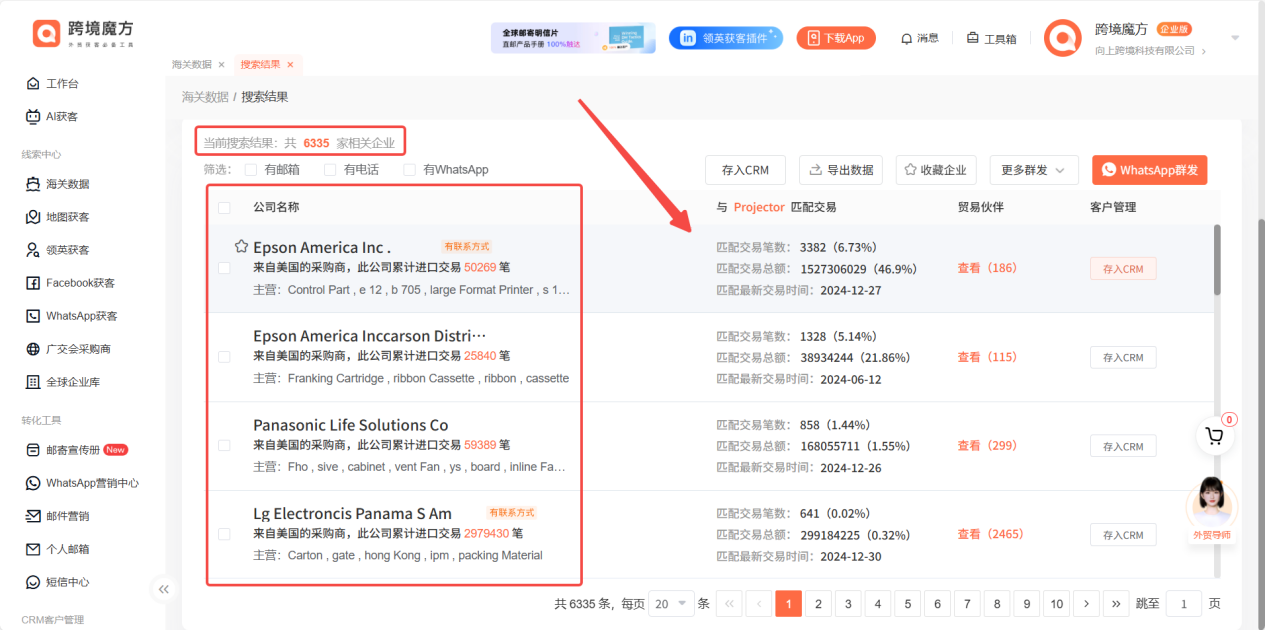Enable the 有邮箱 filter checkbox
The image size is (1265, 630).
(x=251, y=170)
